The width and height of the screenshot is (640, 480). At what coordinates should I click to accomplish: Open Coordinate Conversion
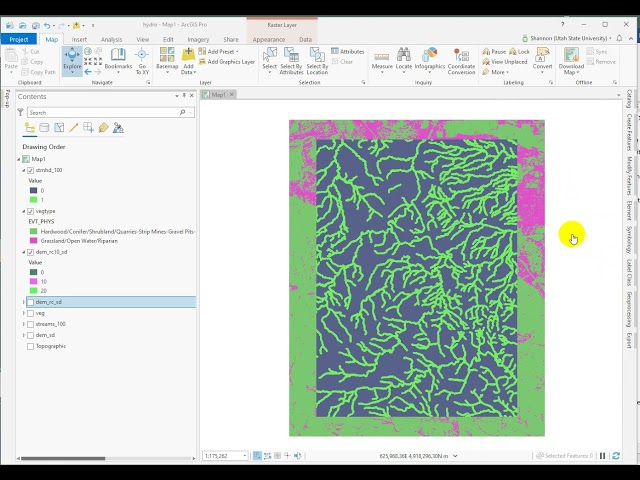(x=461, y=61)
